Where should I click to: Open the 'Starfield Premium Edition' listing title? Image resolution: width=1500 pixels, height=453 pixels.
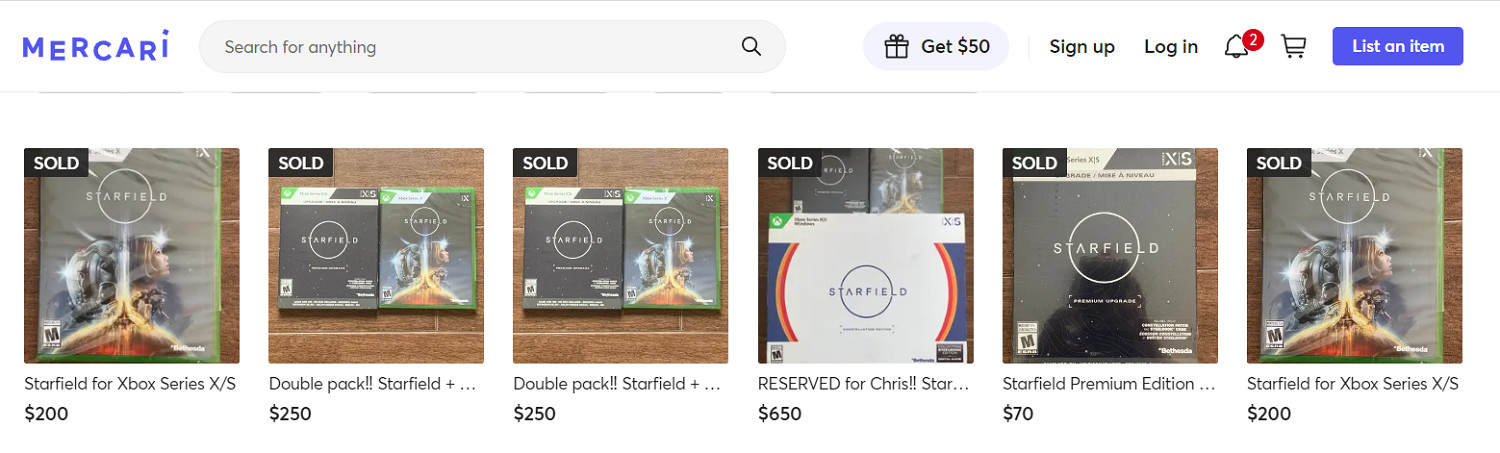click(x=1108, y=384)
